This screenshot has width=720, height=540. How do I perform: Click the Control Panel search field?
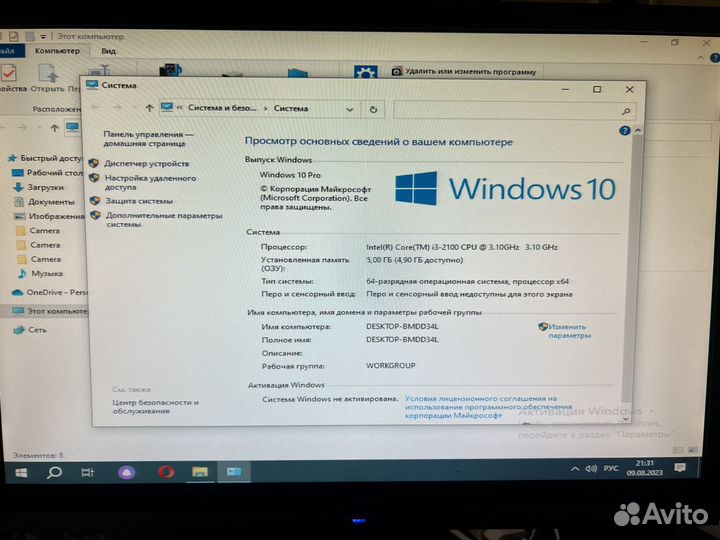point(514,109)
